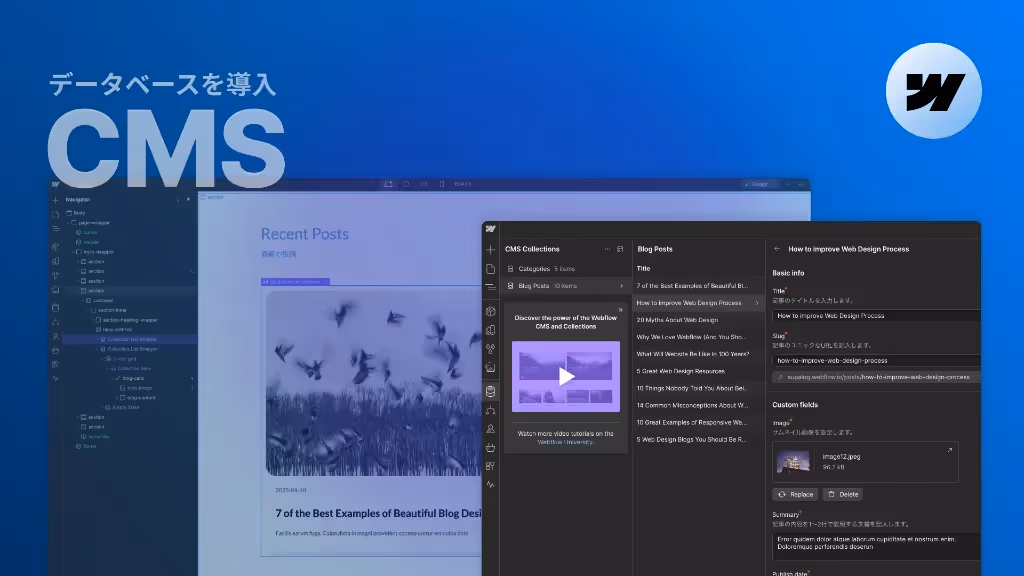
Task: Open CMS Collections more options menu
Action: point(607,249)
